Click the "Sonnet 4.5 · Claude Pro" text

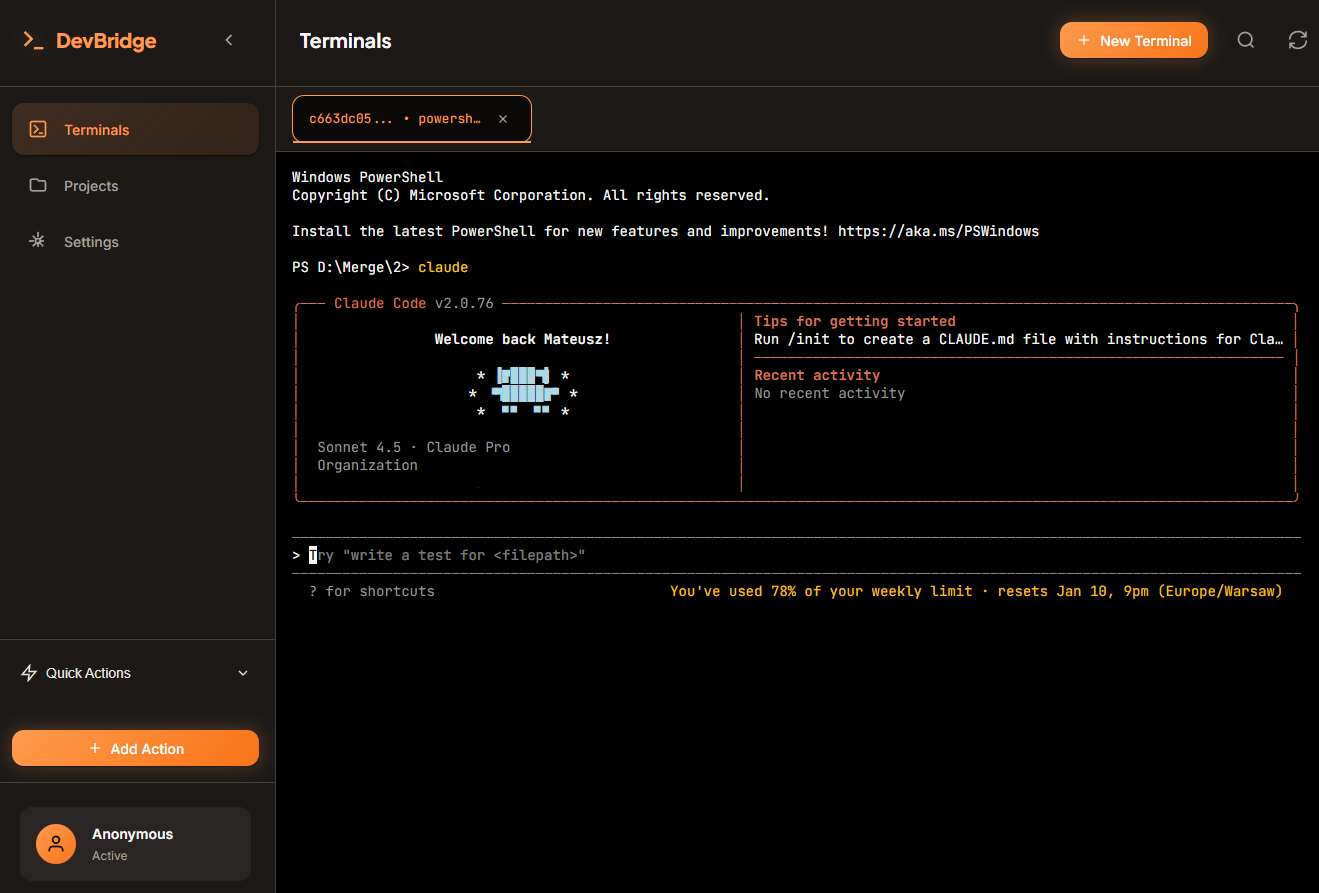point(414,447)
